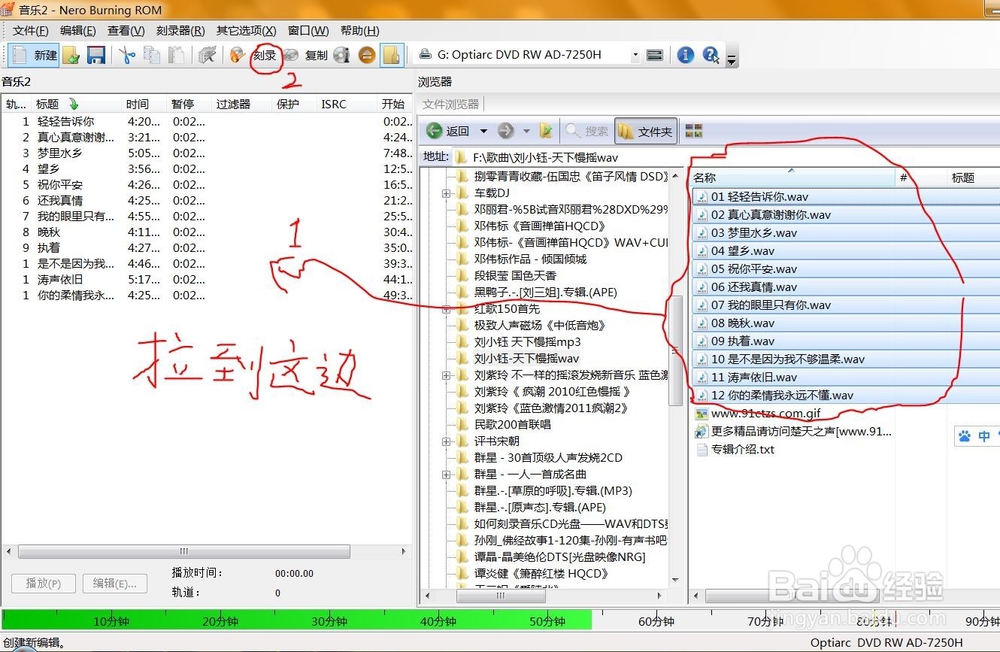Click the Copy documents icon in toolbar
The width and height of the screenshot is (1000, 652).
tap(152, 56)
